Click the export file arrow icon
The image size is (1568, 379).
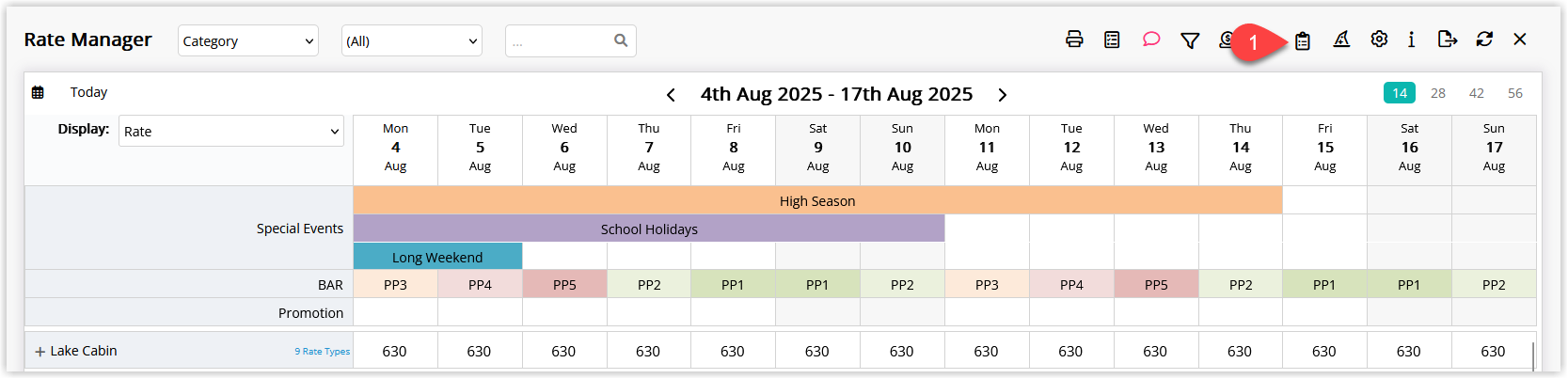click(1448, 39)
